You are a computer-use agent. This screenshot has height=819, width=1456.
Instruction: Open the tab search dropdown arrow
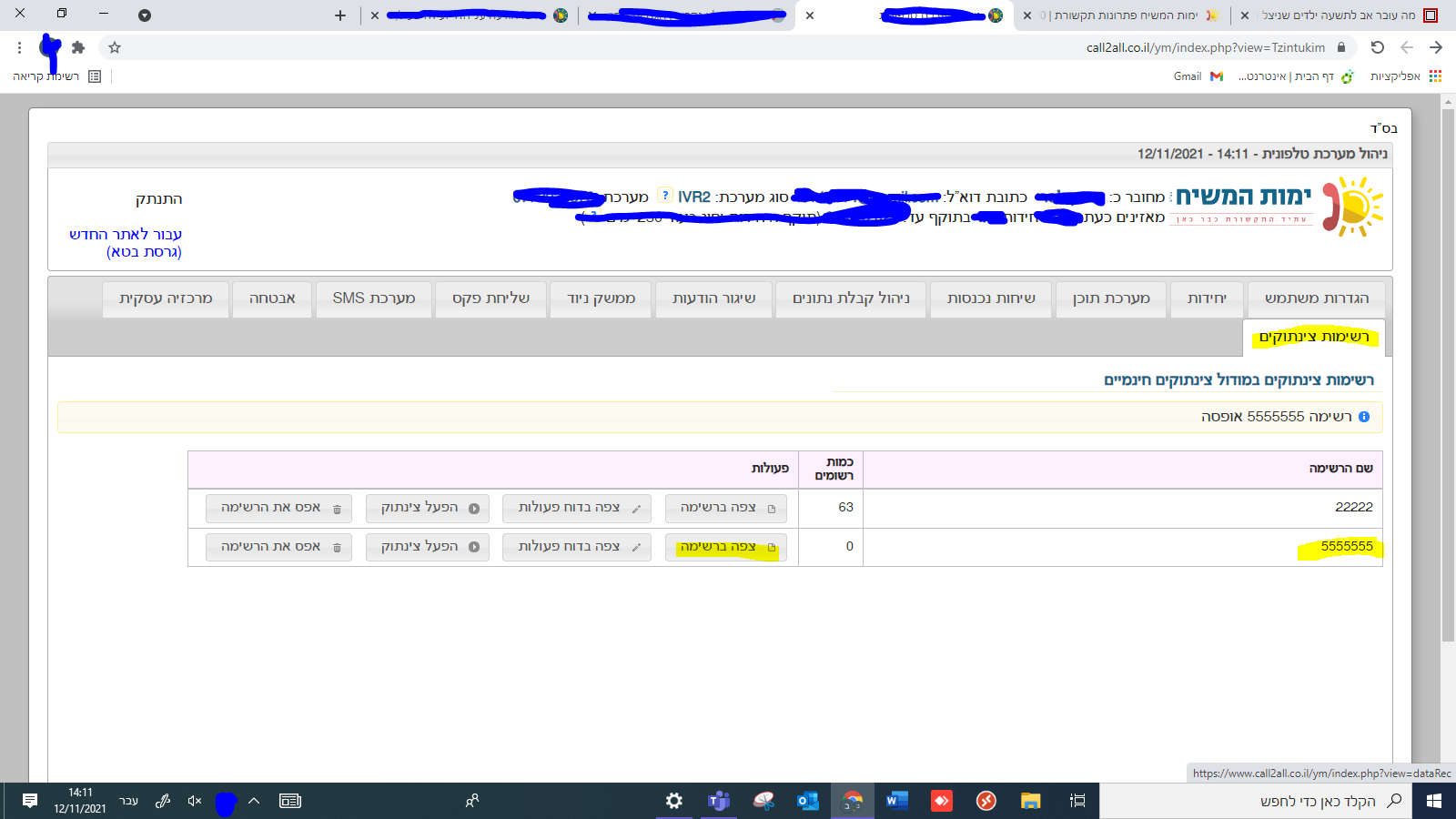click(x=145, y=15)
